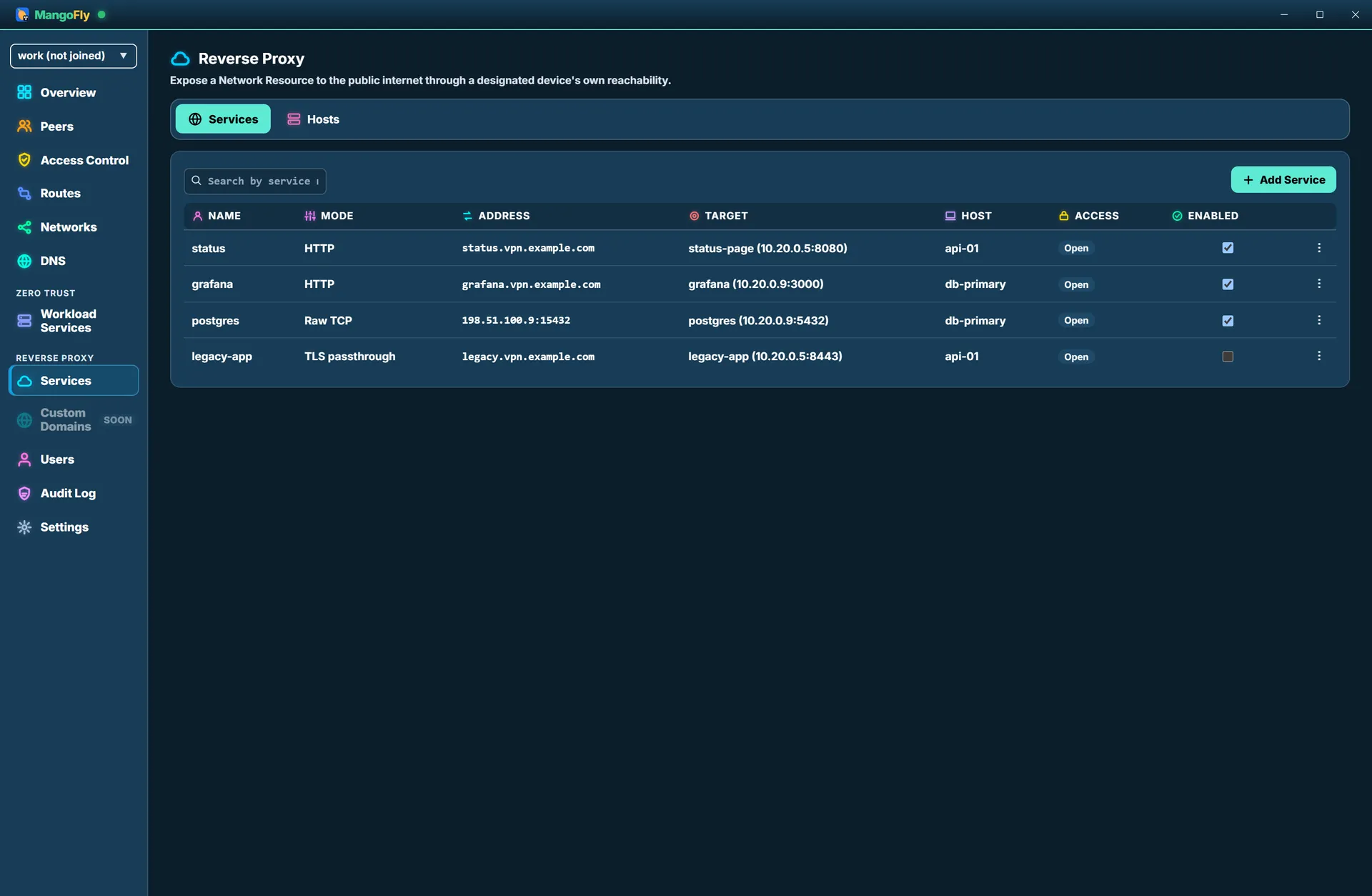This screenshot has width=1372, height=896.
Task: Click the search magnifier icon
Action: [197, 181]
